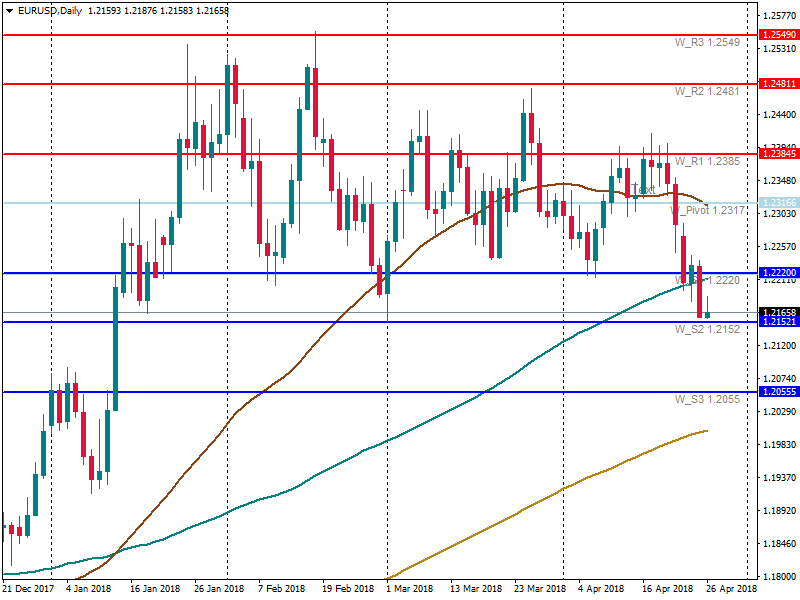Screen dimensions: 800x600
Task: Click the red 1.23845 price tag
Action: coord(779,154)
